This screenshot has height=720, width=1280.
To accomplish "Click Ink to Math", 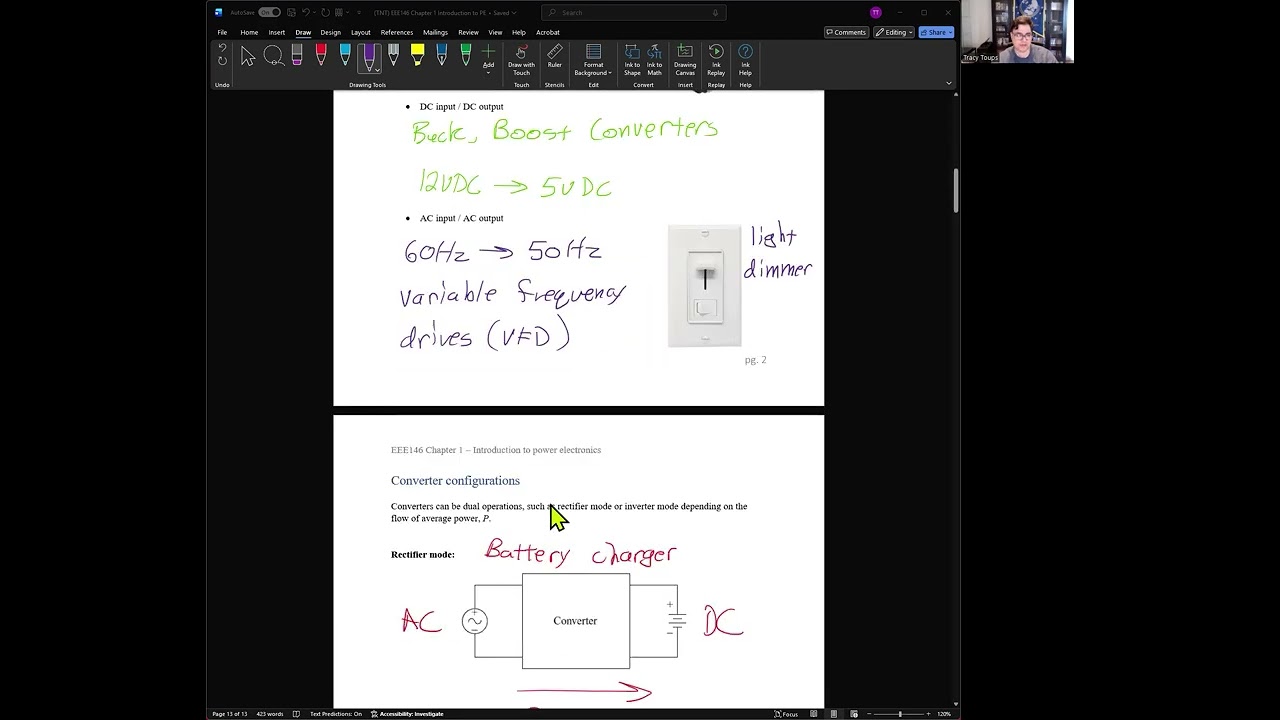I will [654, 60].
